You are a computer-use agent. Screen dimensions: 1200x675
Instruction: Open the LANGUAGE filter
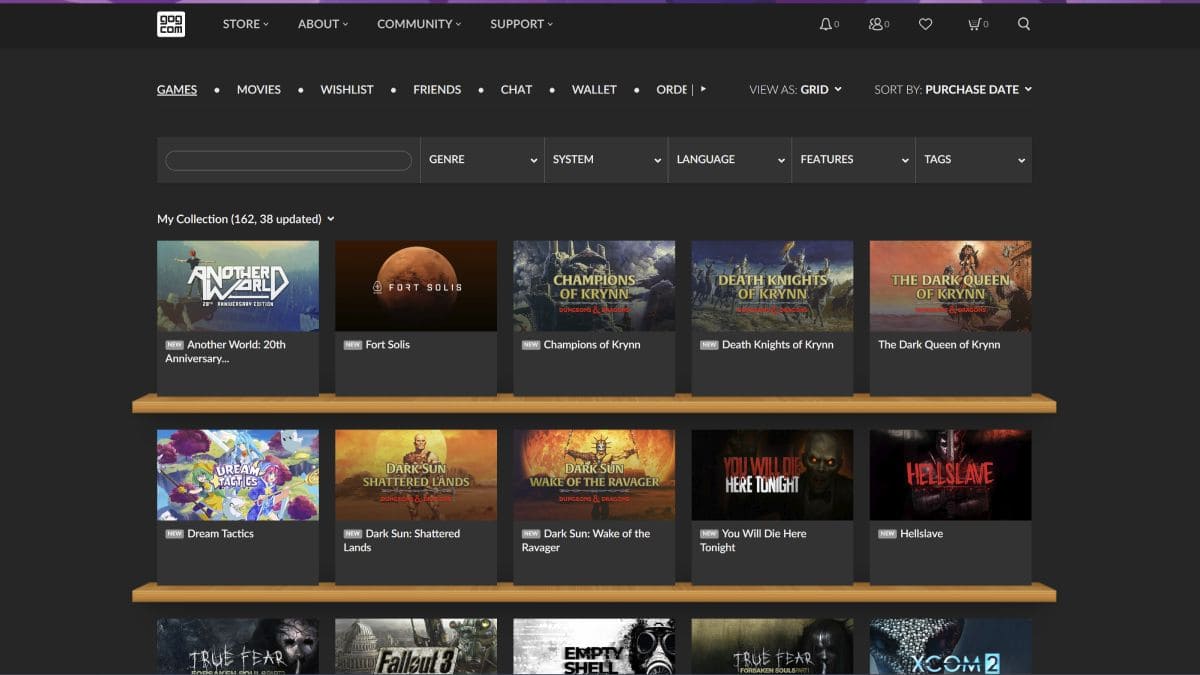(x=729, y=159)
